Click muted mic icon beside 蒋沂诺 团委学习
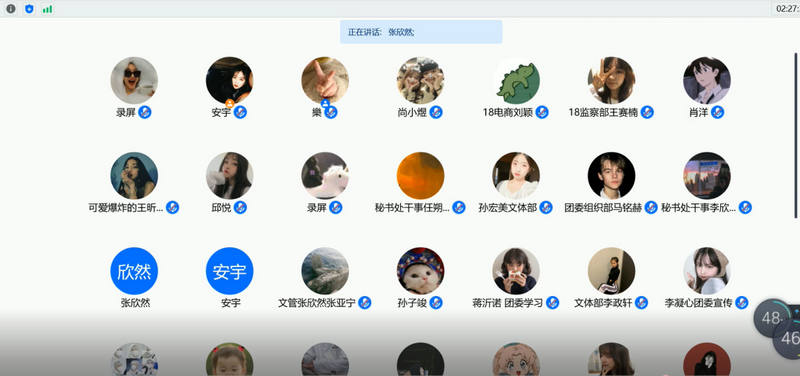Screen dimensions: 800x376 (x=553, y=303)
